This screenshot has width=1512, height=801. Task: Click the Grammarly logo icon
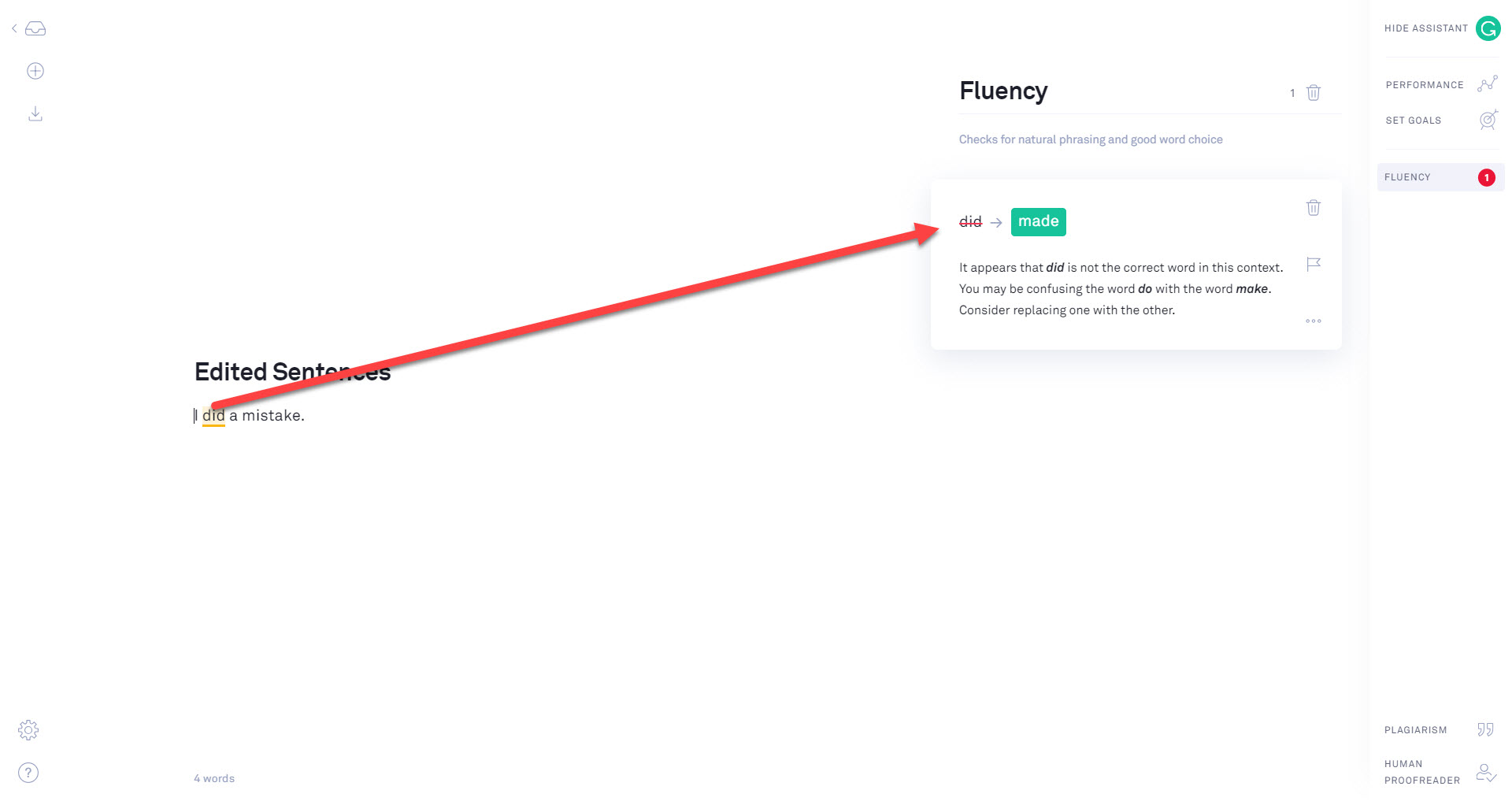[1488, 28]
